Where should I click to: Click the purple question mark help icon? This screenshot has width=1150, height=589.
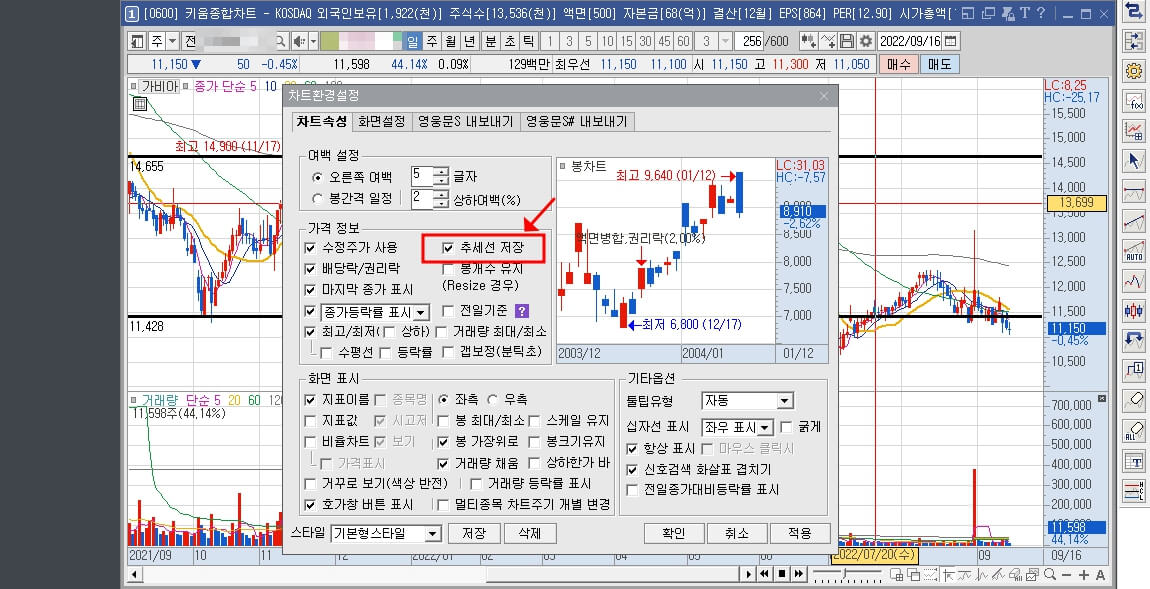tap(521, 311)
